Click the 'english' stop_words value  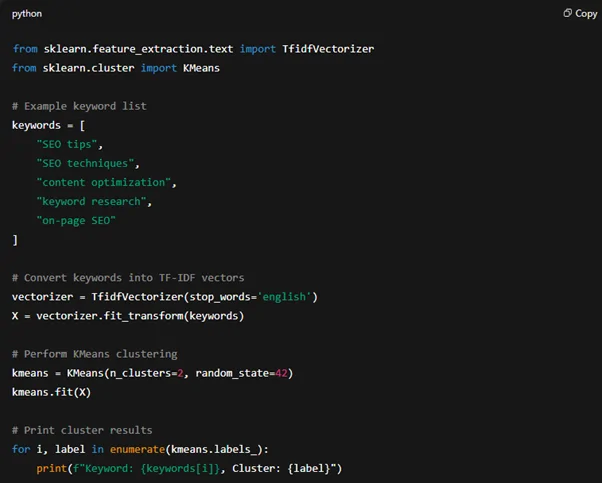(x=284, y=297)
